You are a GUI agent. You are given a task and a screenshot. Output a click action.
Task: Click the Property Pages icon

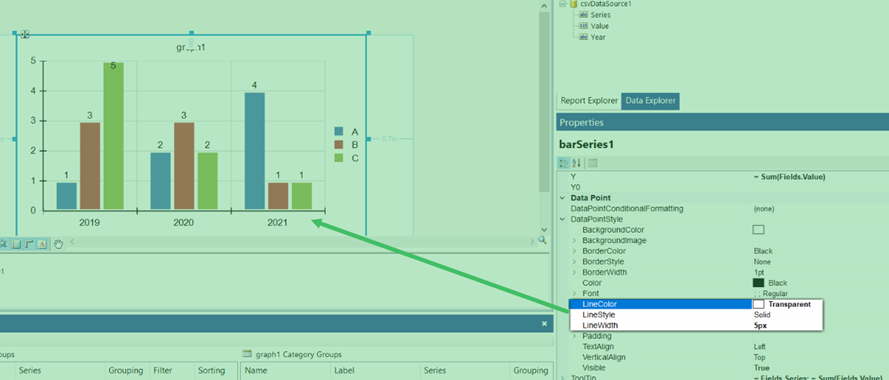pyautogui.click(x=592, y=163)
